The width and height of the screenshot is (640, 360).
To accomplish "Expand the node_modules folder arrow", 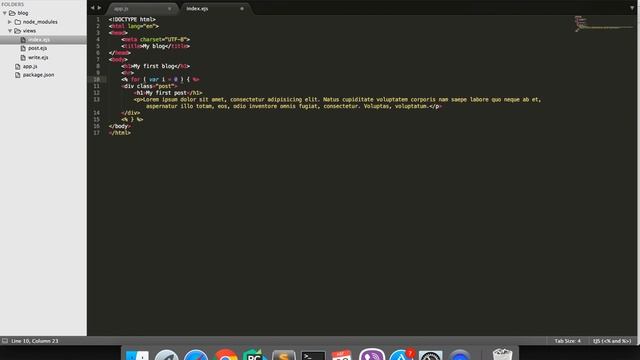I will (x=10, y=22).
